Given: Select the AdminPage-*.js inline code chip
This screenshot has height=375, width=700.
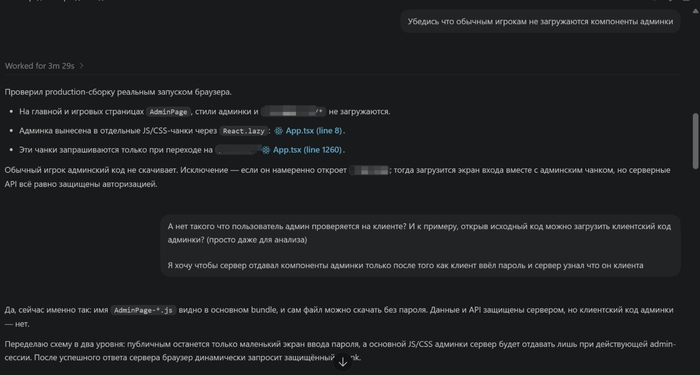Looking at the screenshot, I should click(143, 310).
